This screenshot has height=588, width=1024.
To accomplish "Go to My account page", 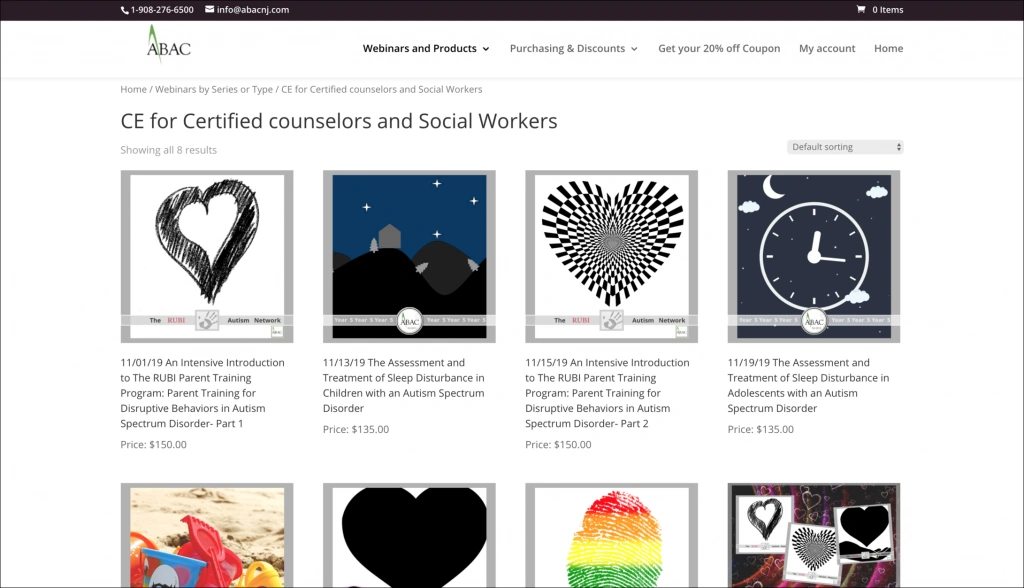I will pos(827,48).
